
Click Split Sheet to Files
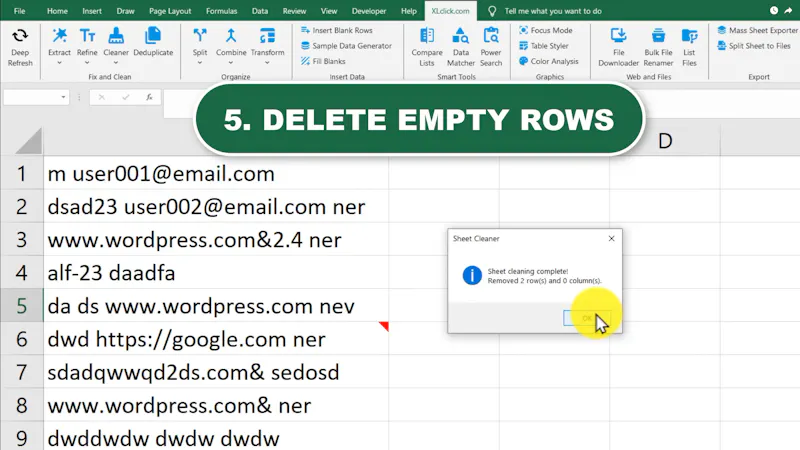(x=754, y=46)
